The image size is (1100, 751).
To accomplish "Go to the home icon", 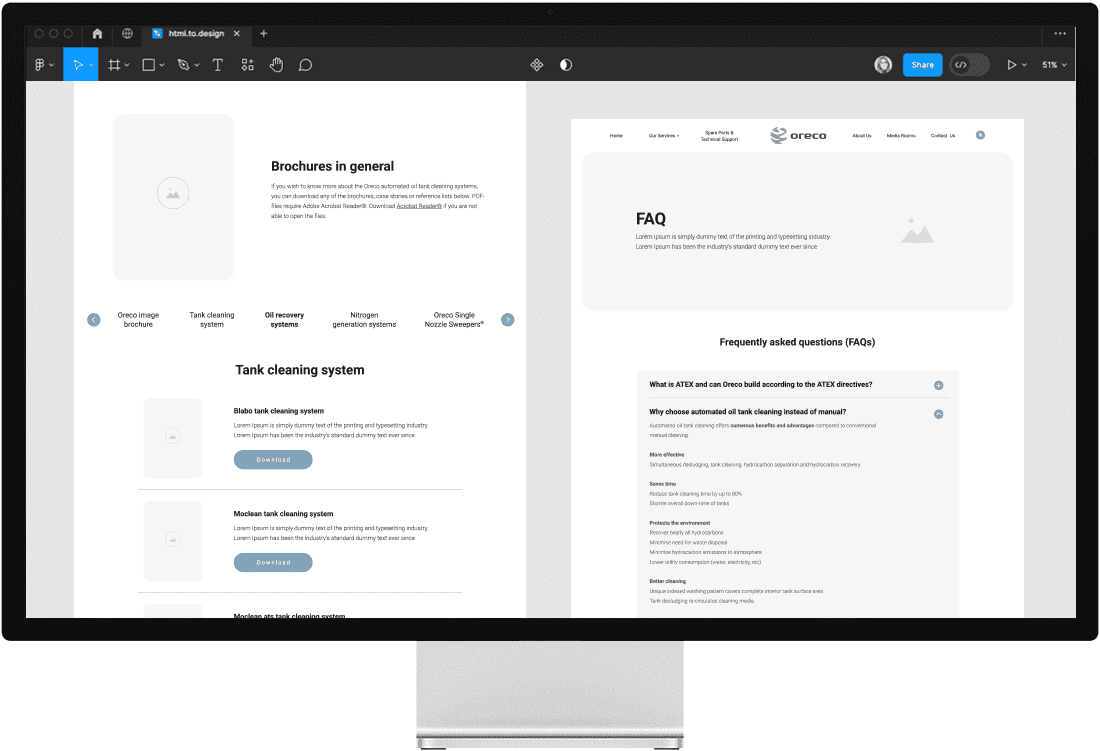I will click(x=98, y=33).
